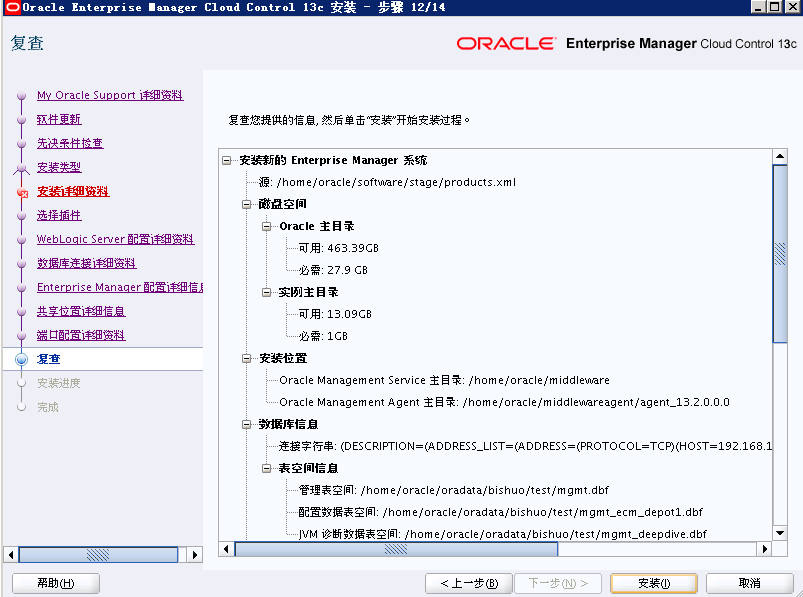Click the gray step dot beside 安装进度
This screenshot has height=597, width=803.
click(21, 382)
